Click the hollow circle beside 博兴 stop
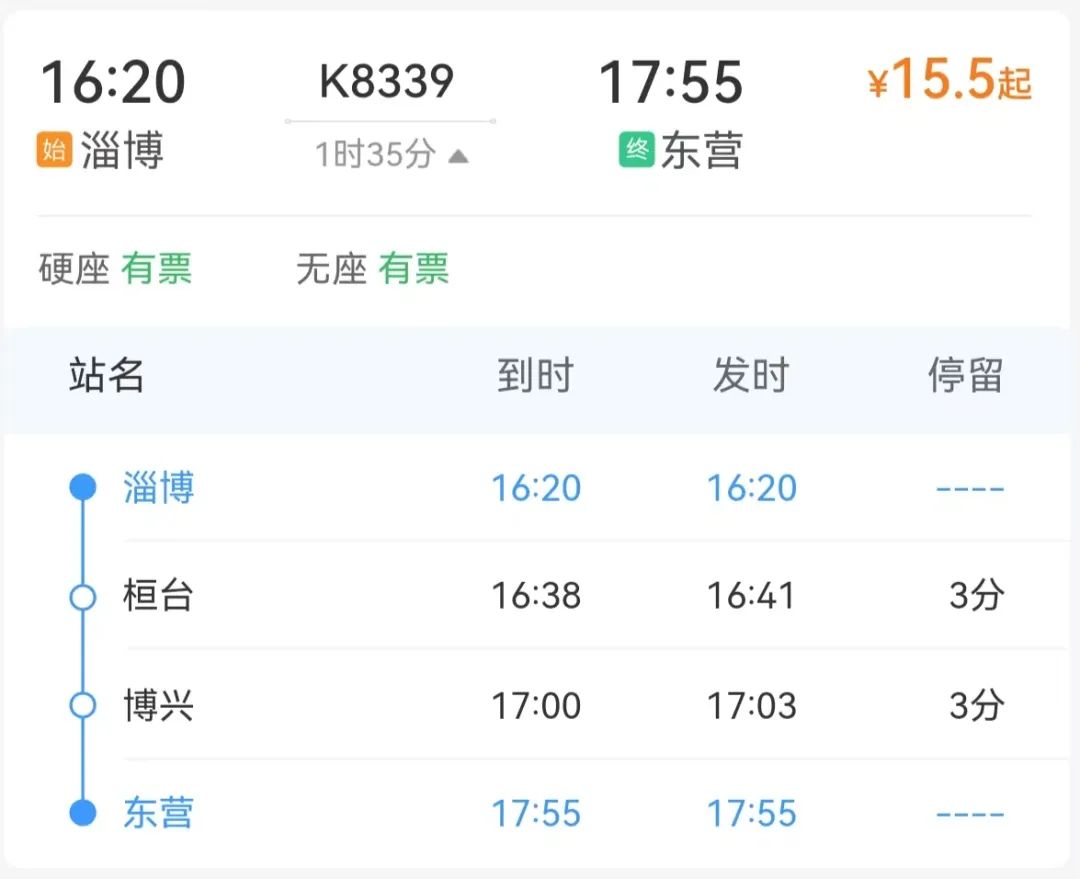Image resolution: width=1080 pixels, height=879 pixels. coord(83,705)
